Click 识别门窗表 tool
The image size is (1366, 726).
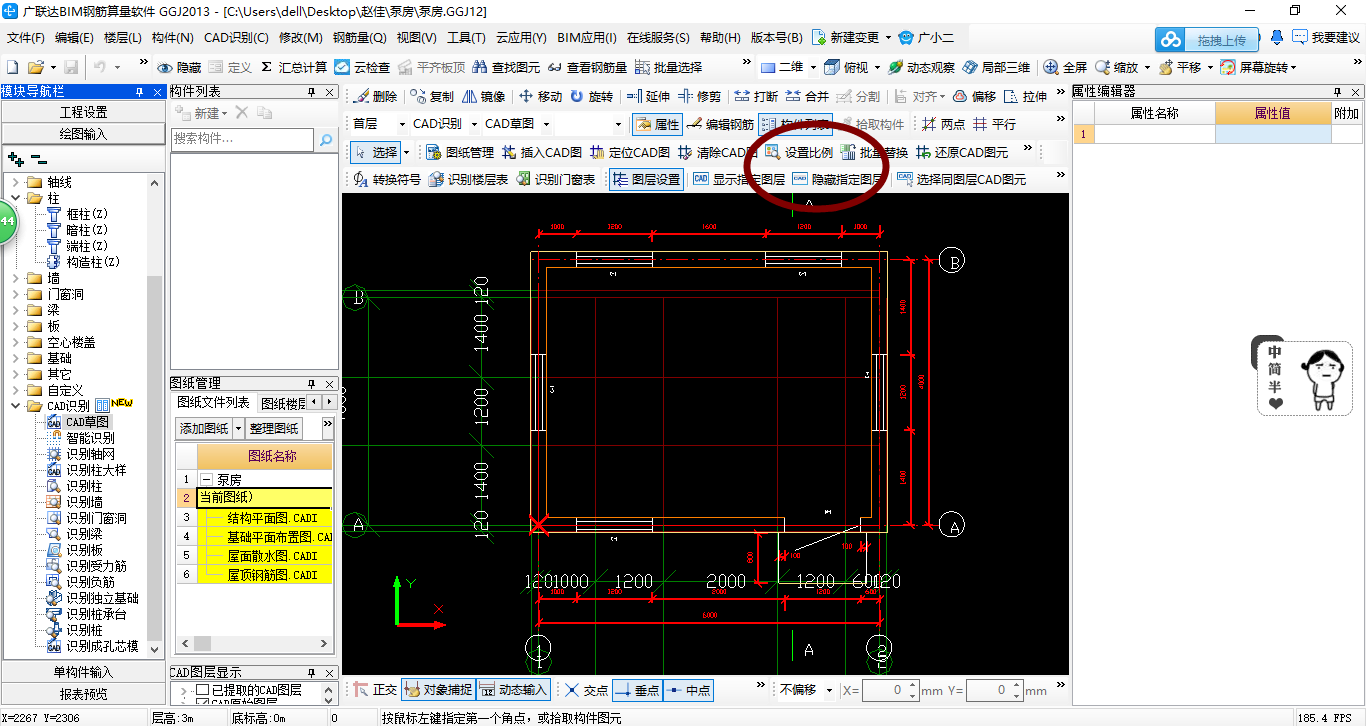point(555,180)
